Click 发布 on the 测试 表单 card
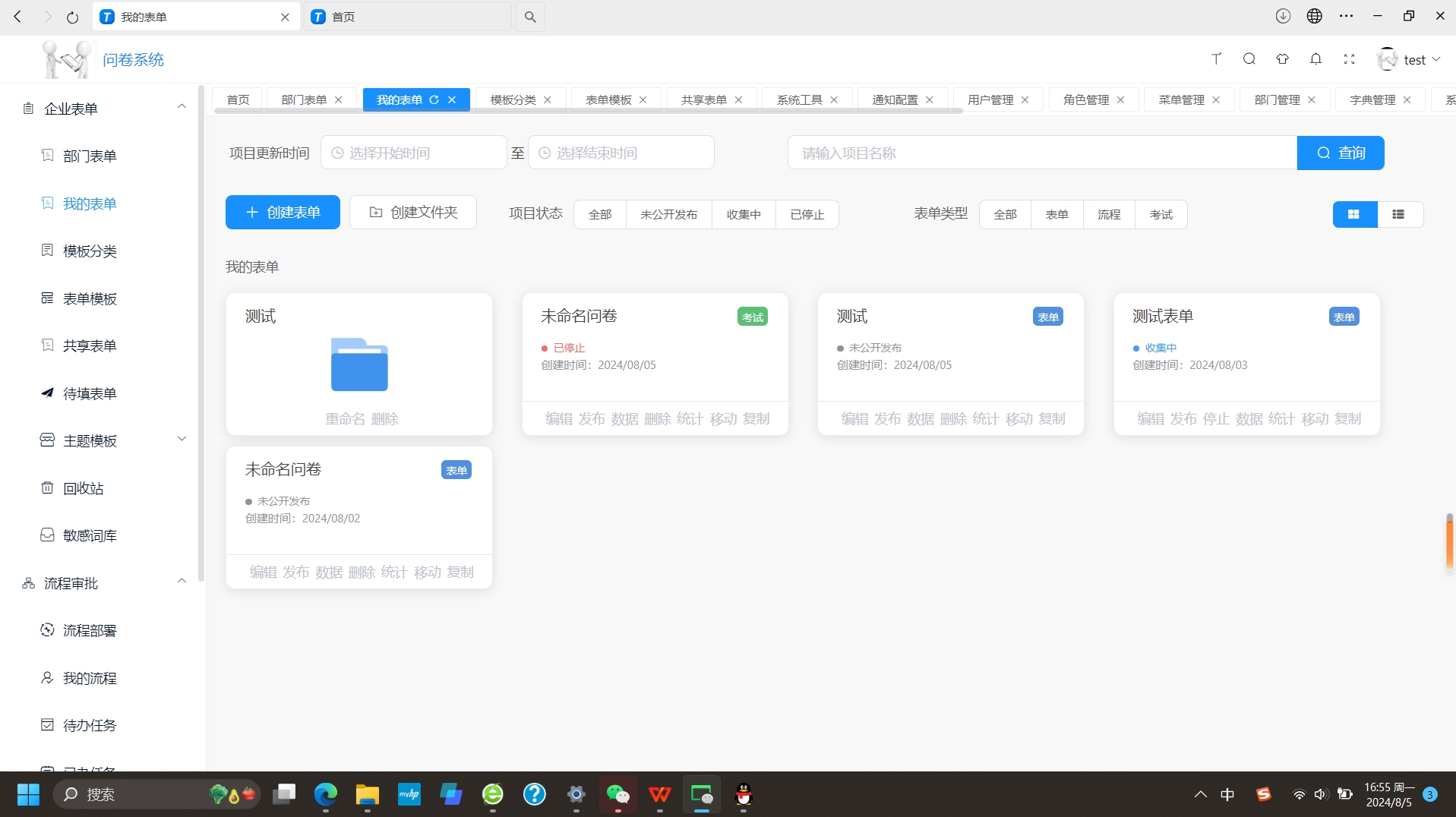 pos(887,418)
